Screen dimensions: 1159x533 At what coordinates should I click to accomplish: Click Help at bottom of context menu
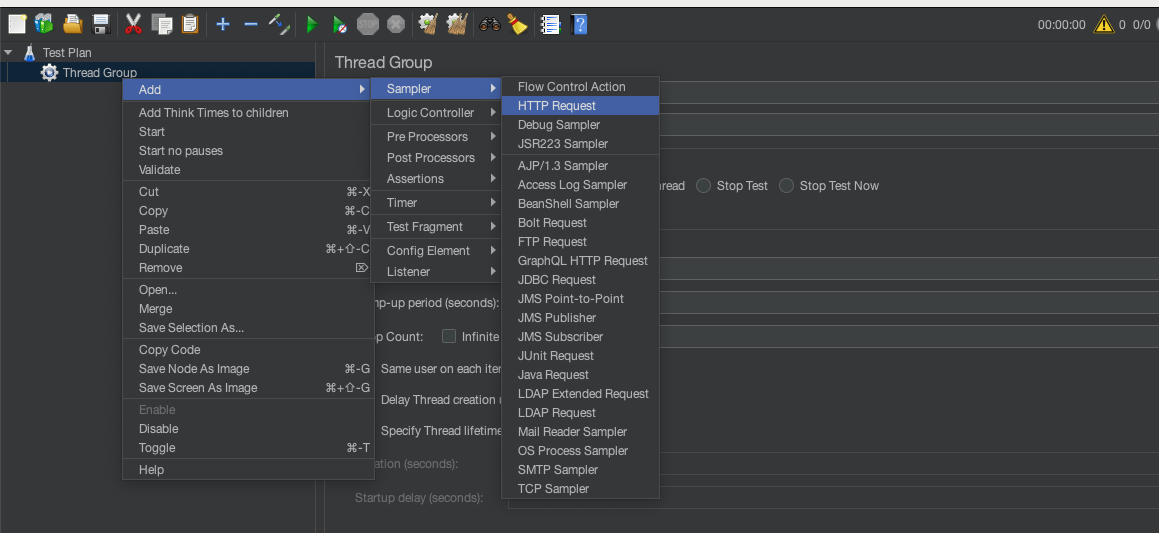[248, 470]
